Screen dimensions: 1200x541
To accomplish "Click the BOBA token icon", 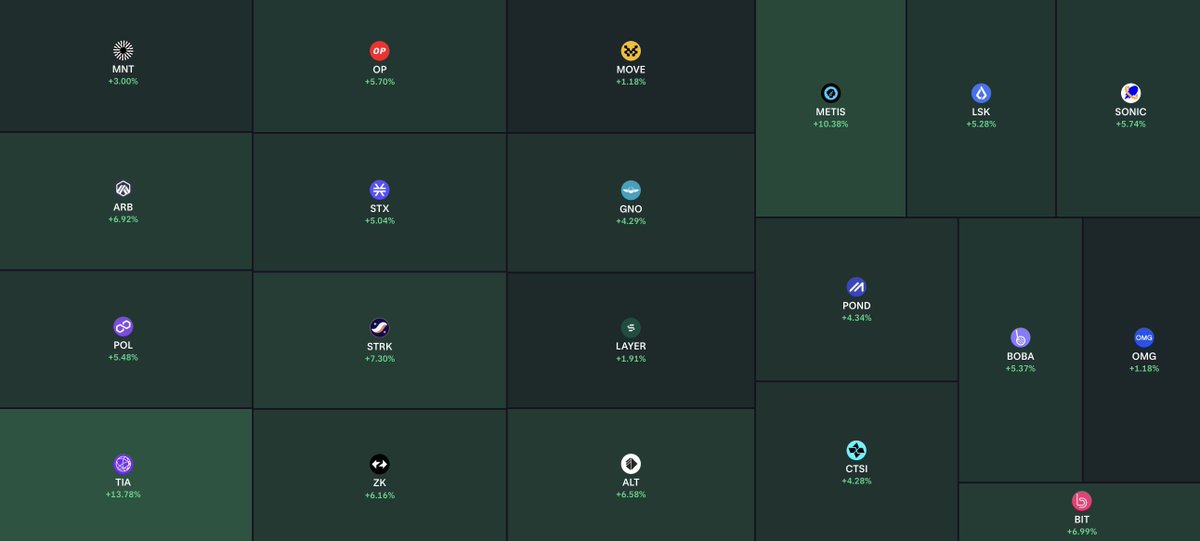I will [1020, 338].
